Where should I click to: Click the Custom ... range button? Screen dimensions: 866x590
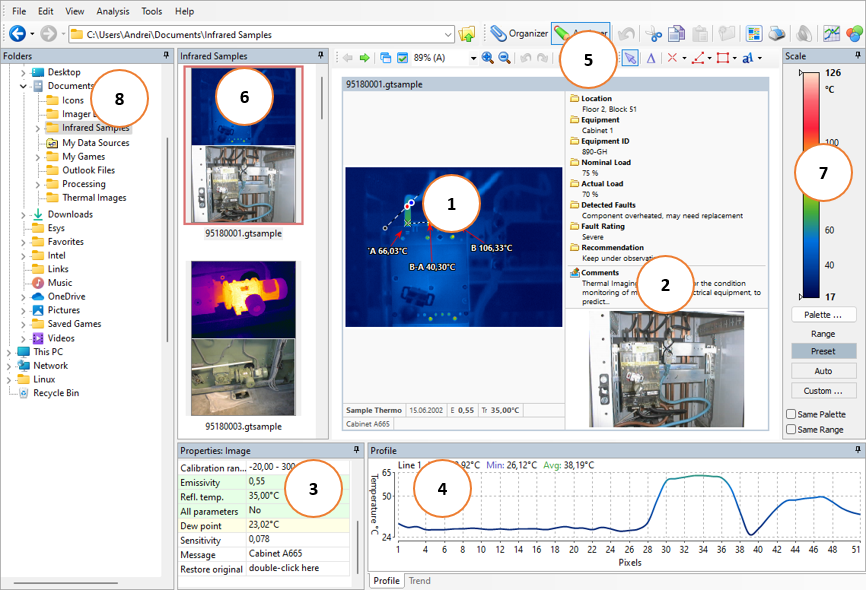pyautogui.click(x=823, y=391)
